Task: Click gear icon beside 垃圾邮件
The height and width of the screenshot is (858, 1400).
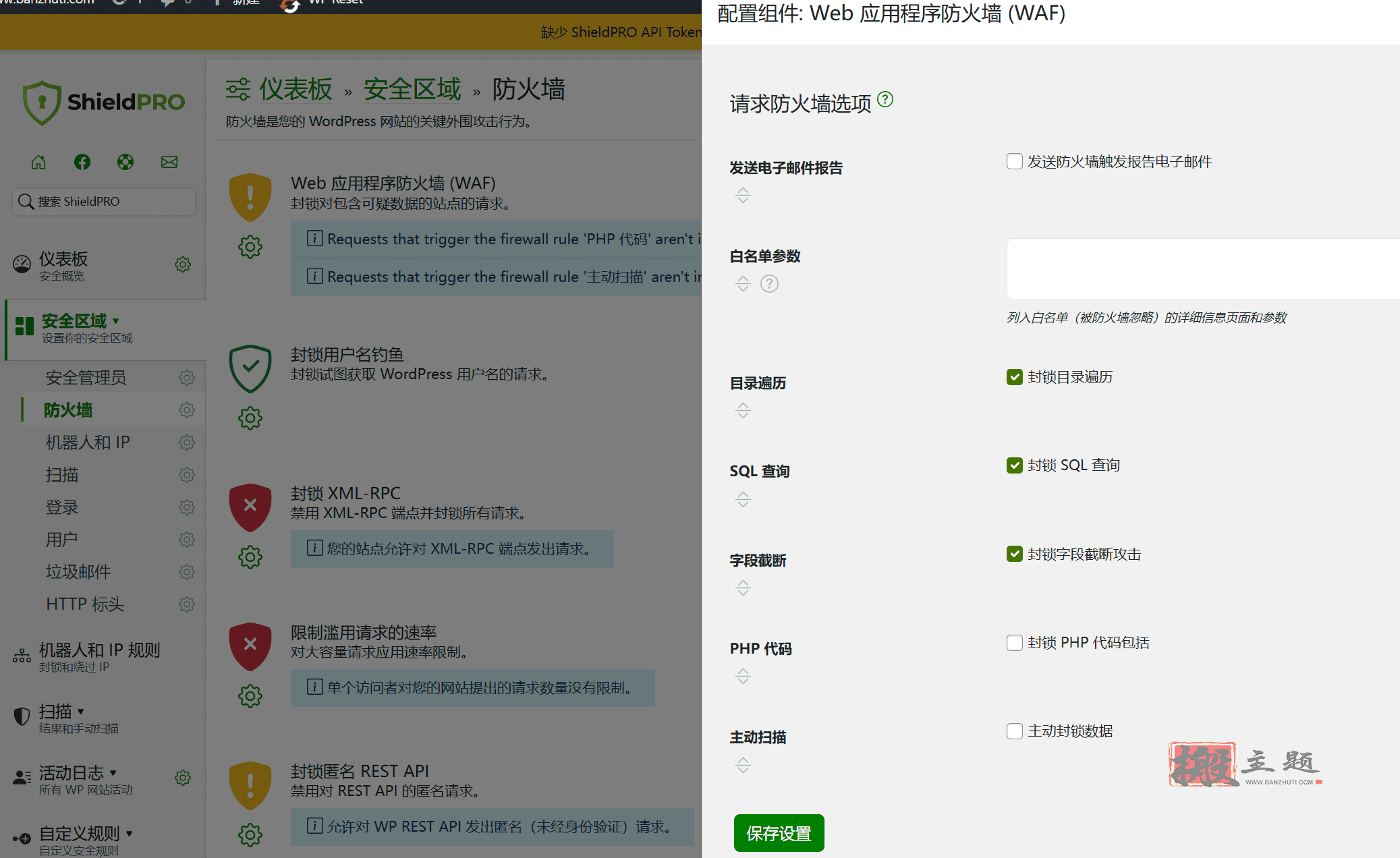Action: click(187, 572)
